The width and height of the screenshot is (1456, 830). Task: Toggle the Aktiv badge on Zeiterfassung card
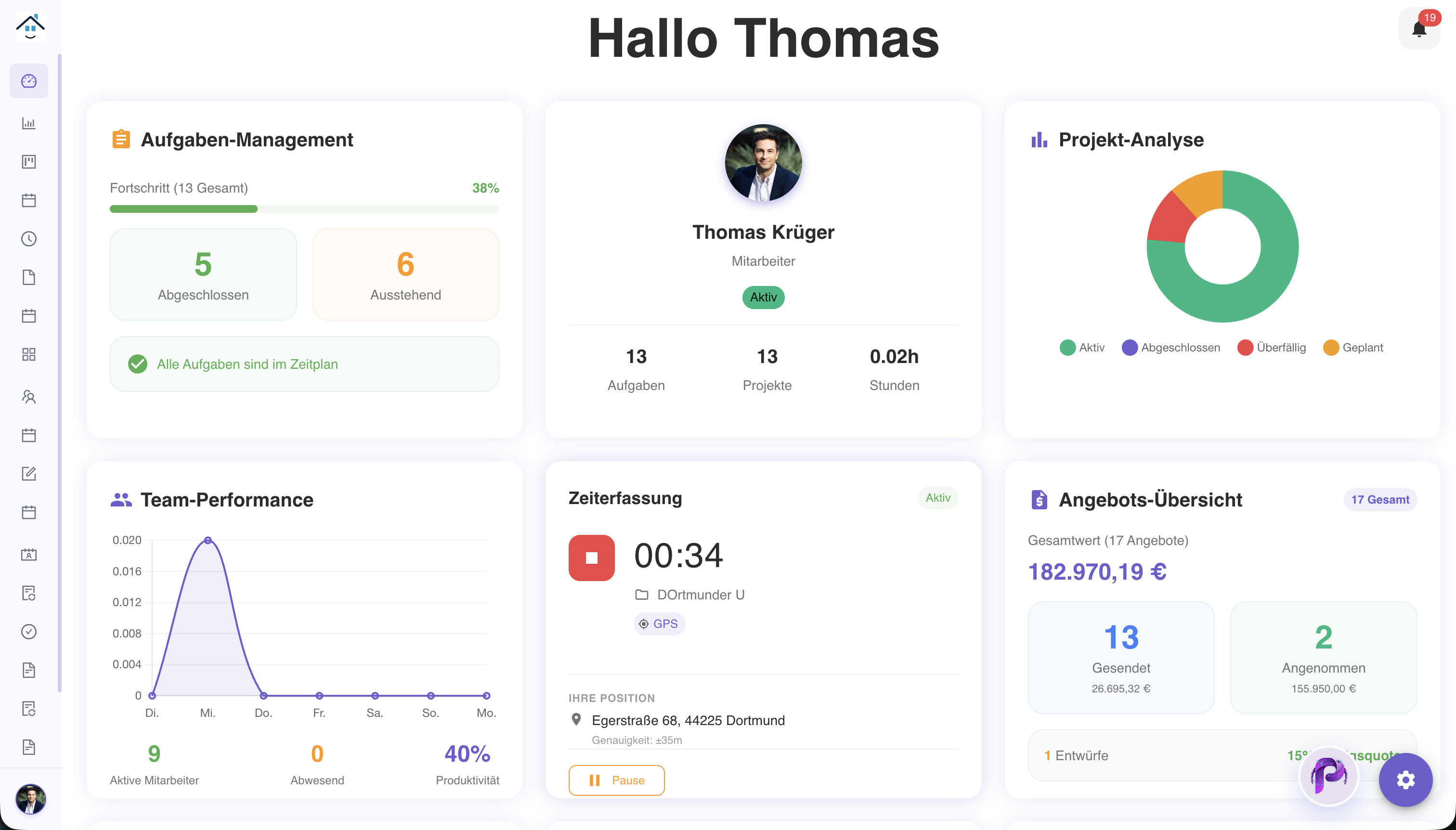tap(937, 498)
